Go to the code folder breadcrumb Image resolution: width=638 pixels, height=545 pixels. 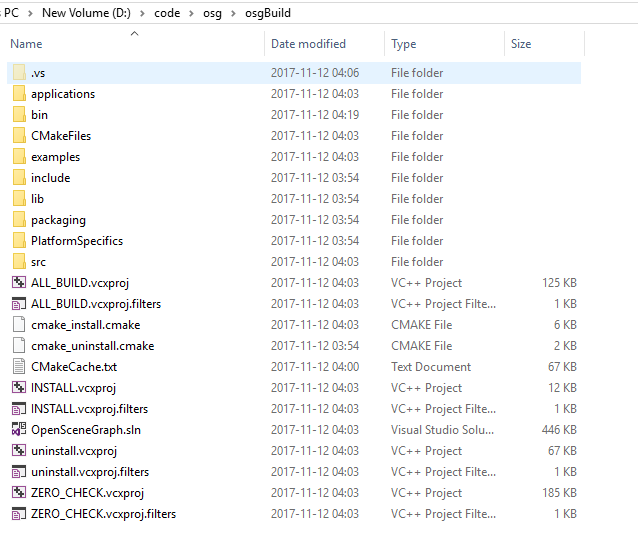(167, 13)
